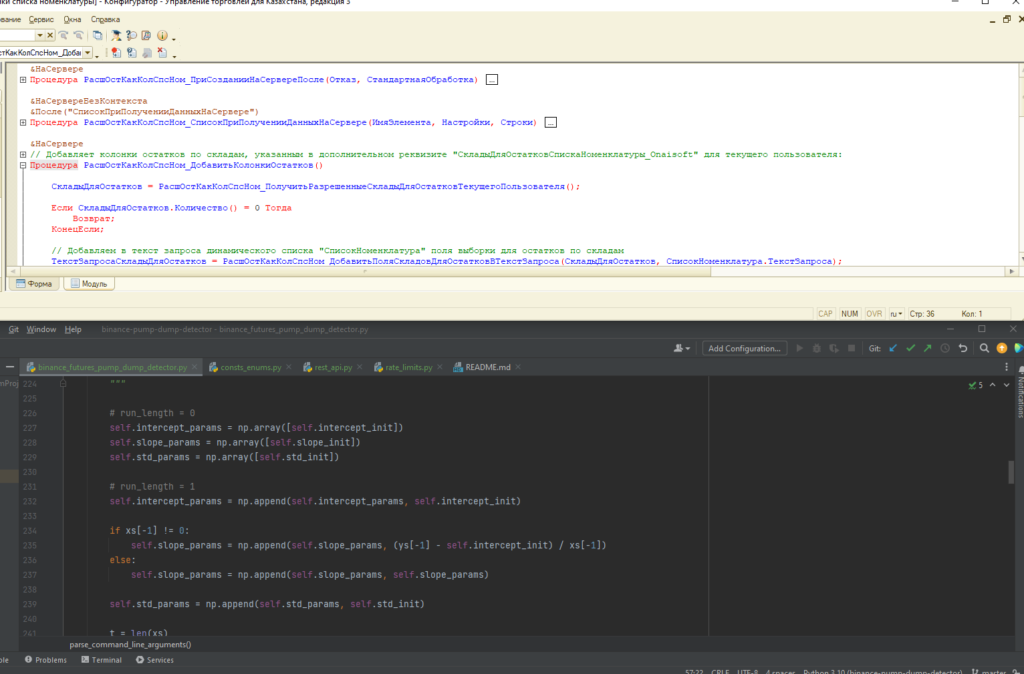
Task: Expand the ПриСозданииНаСервереПосле procedure fold
Action: (23, 79)
